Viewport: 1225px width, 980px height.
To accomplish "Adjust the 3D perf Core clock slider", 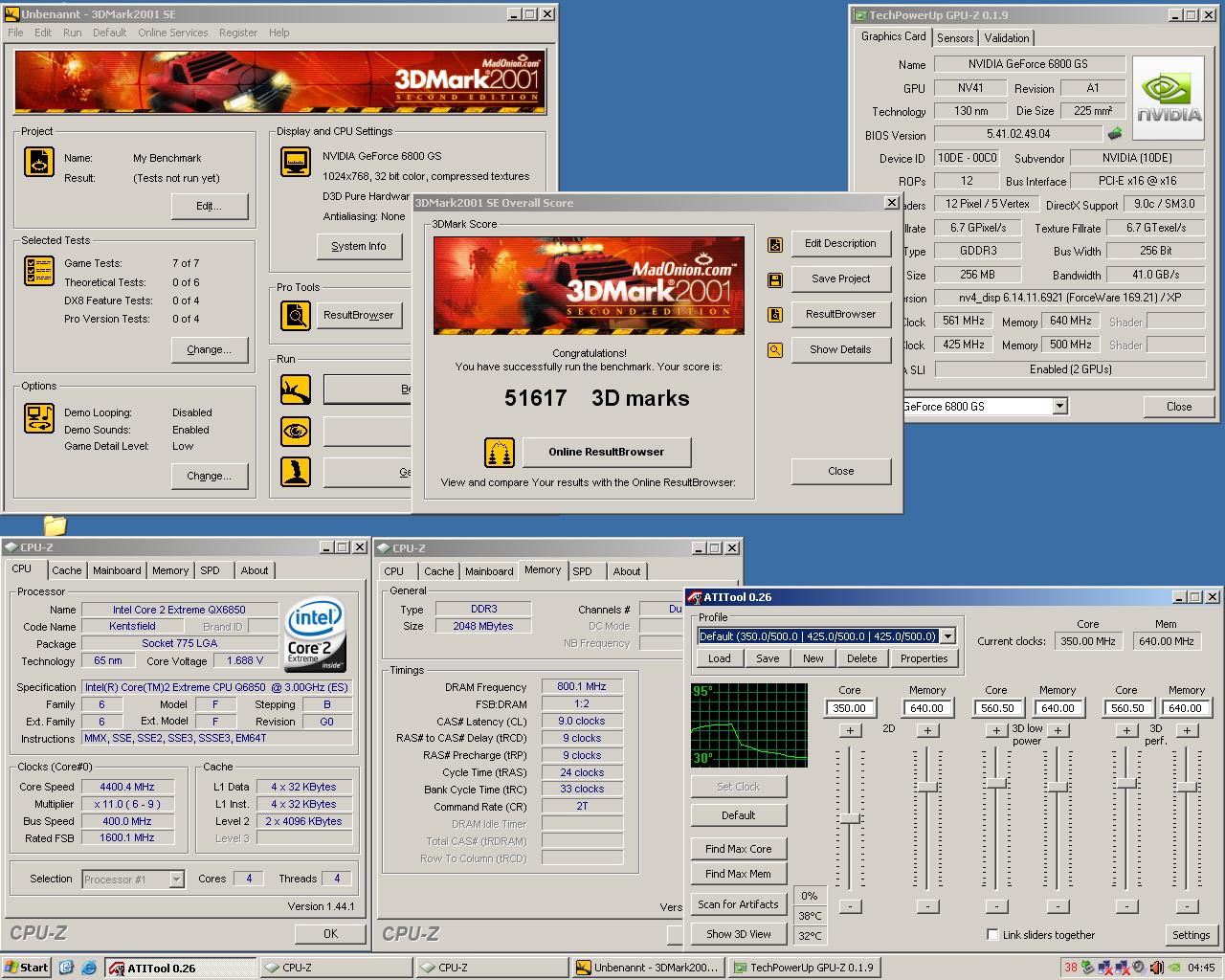I will point(1126,783).
